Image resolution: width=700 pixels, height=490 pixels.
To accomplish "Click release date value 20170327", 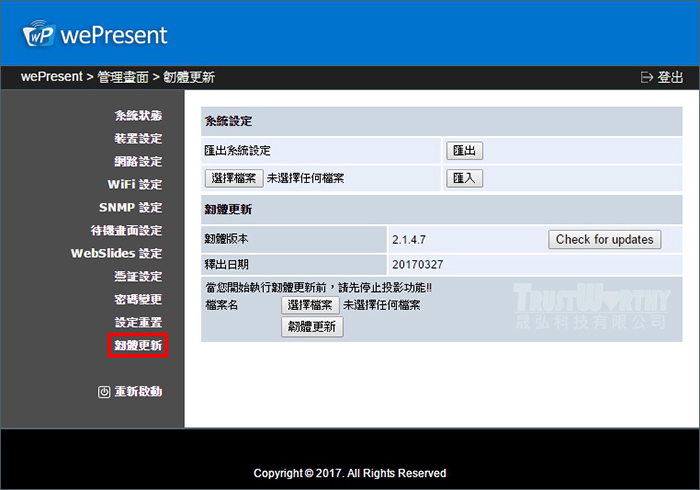I will point(418,265).
